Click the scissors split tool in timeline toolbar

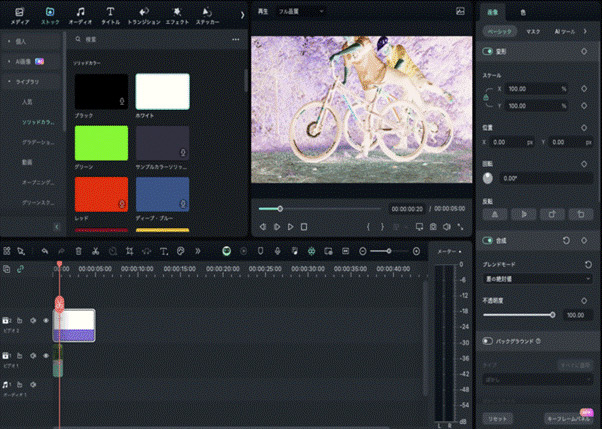(96, 251)
